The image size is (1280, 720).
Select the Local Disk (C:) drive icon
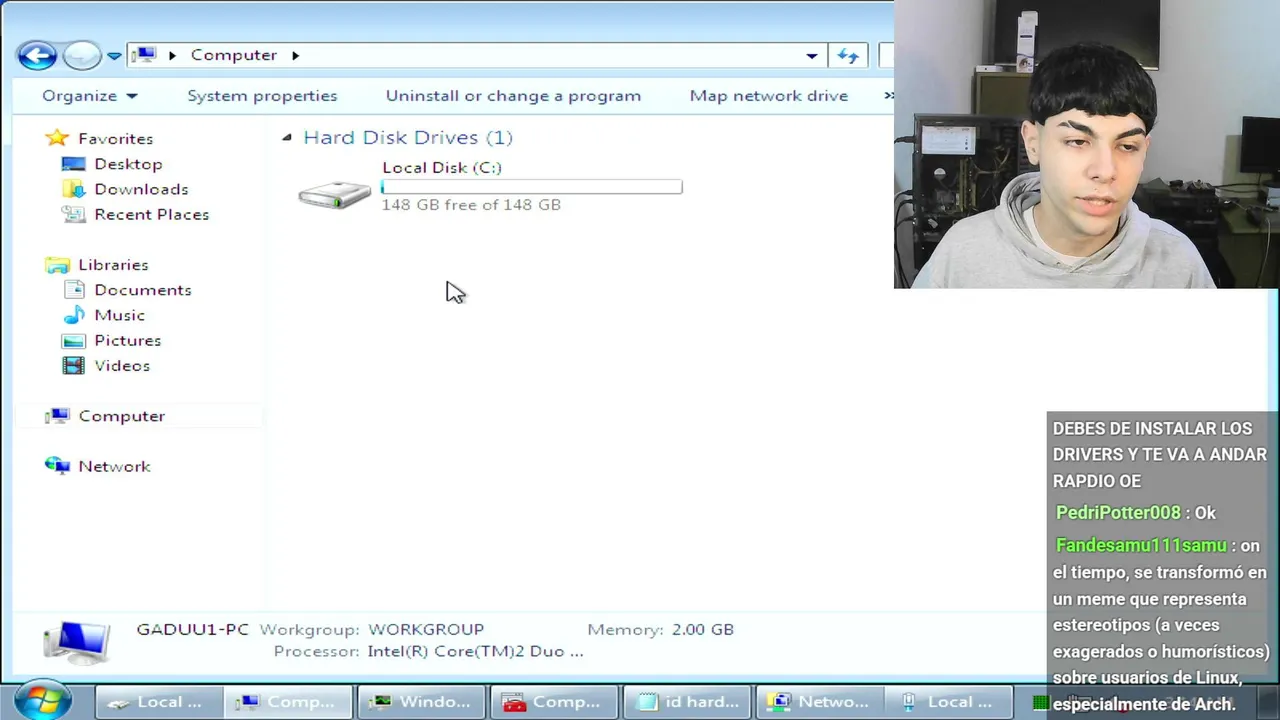[335, 194]
